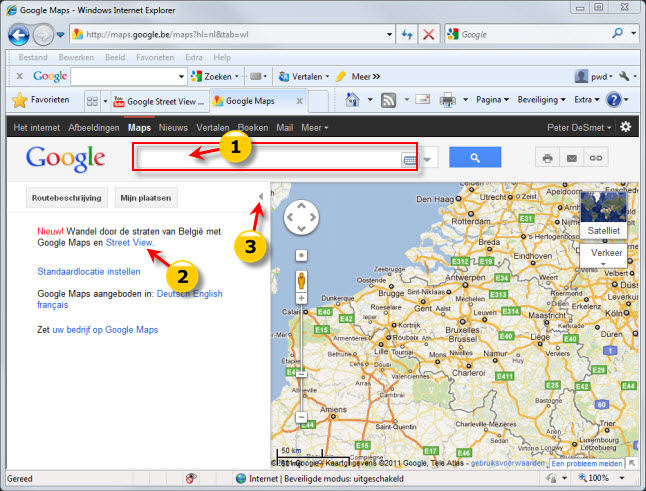Click the Google Toolbar search field
This screenshot has width=646, height=491.
tap(124, 77)
